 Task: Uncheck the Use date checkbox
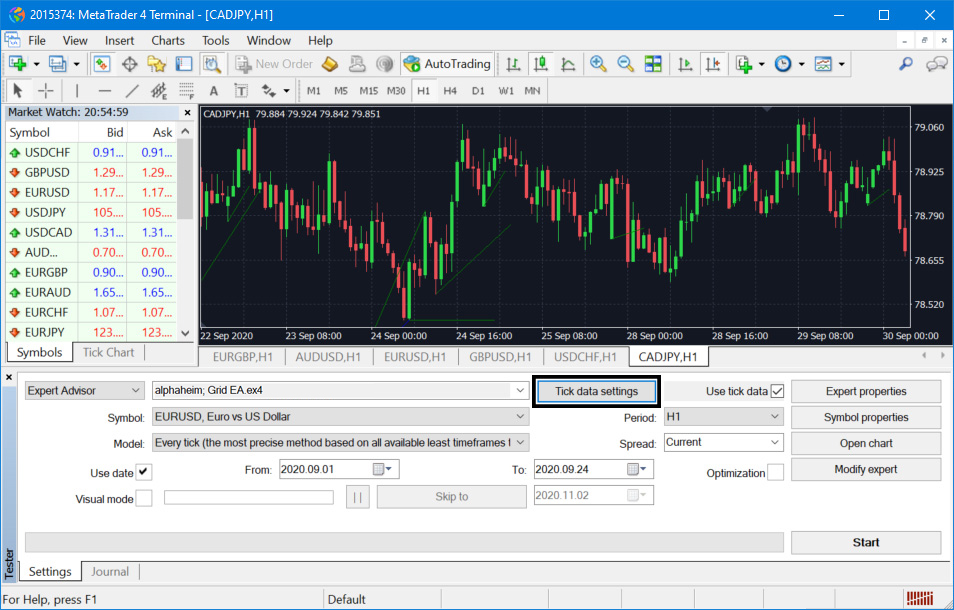(144, 472)
